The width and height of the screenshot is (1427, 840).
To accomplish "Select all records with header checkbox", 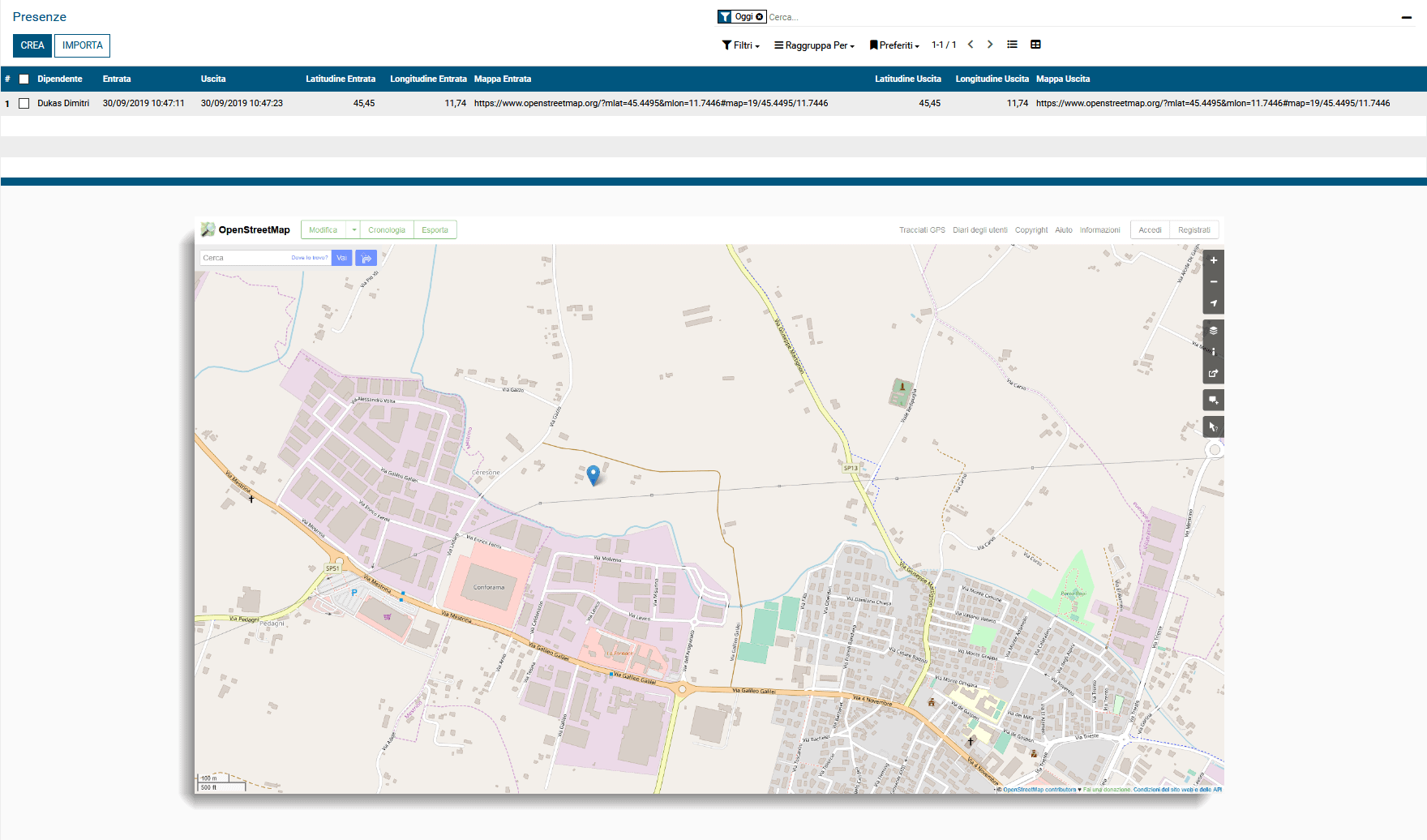I will coord(24,79).
